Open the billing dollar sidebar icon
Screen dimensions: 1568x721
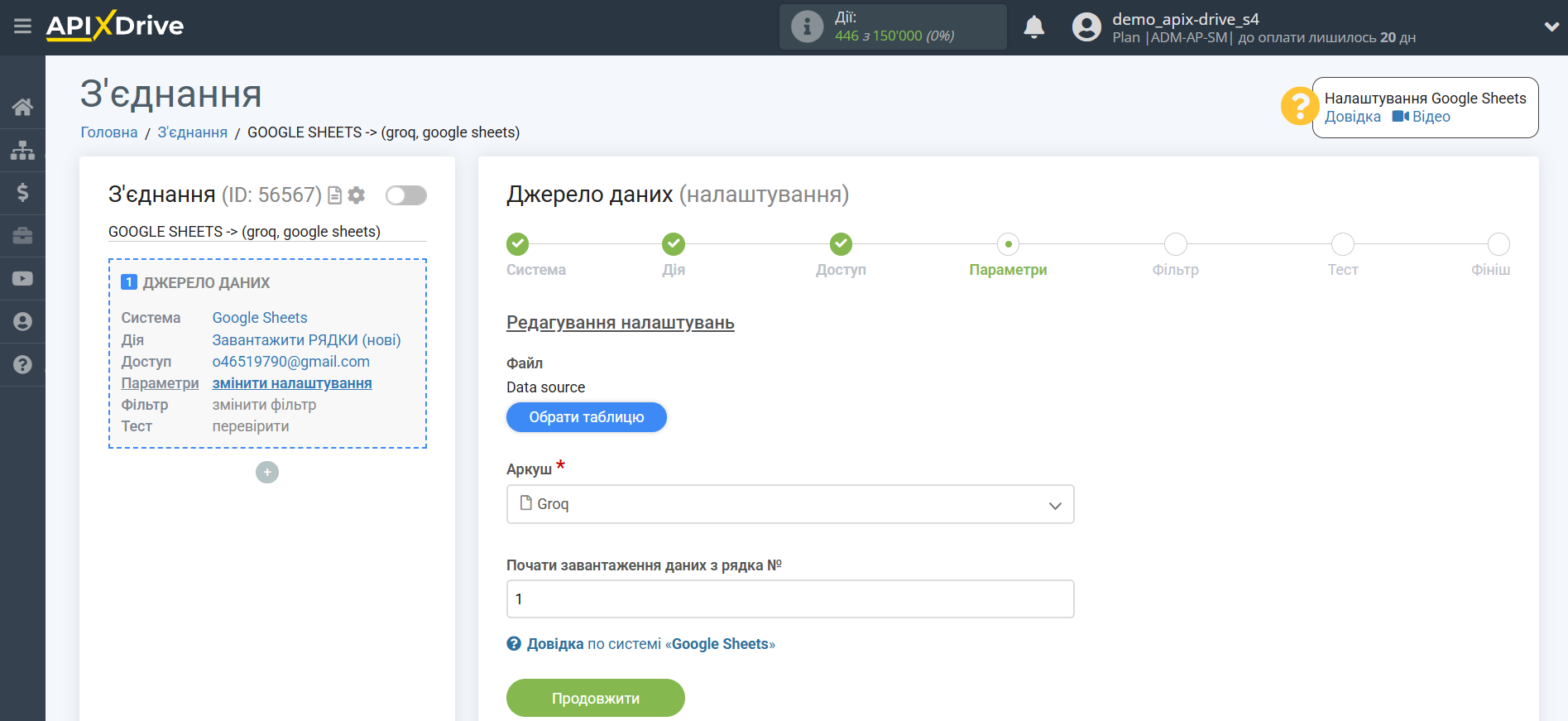point(22,193)
